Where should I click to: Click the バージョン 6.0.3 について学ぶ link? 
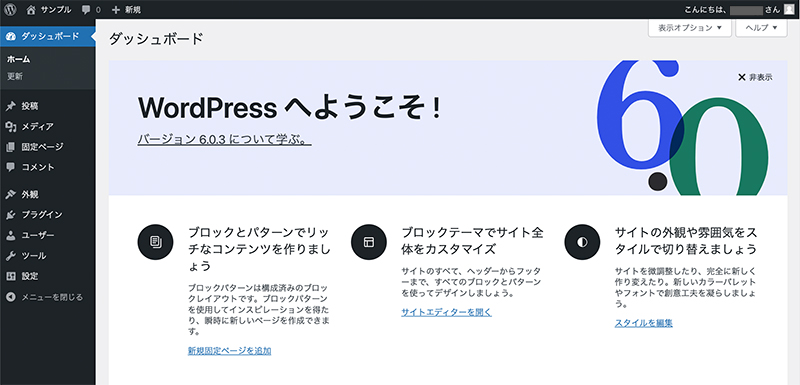click(224, 139)
